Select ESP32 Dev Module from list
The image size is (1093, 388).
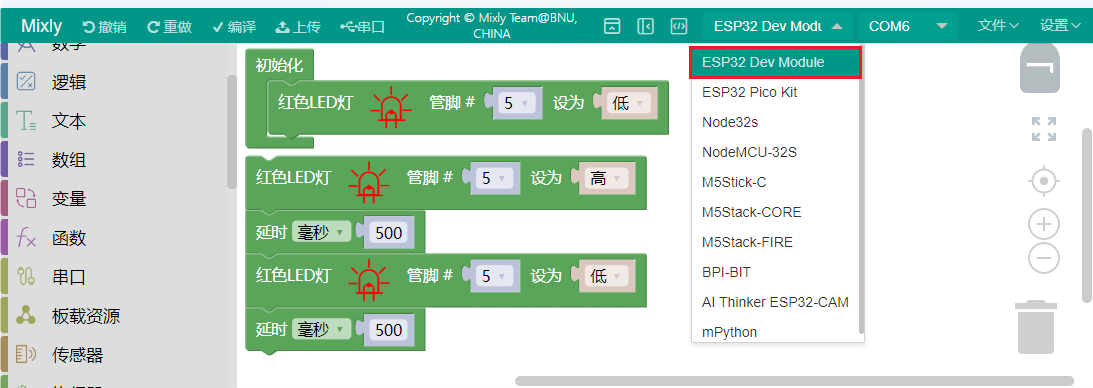776,62
